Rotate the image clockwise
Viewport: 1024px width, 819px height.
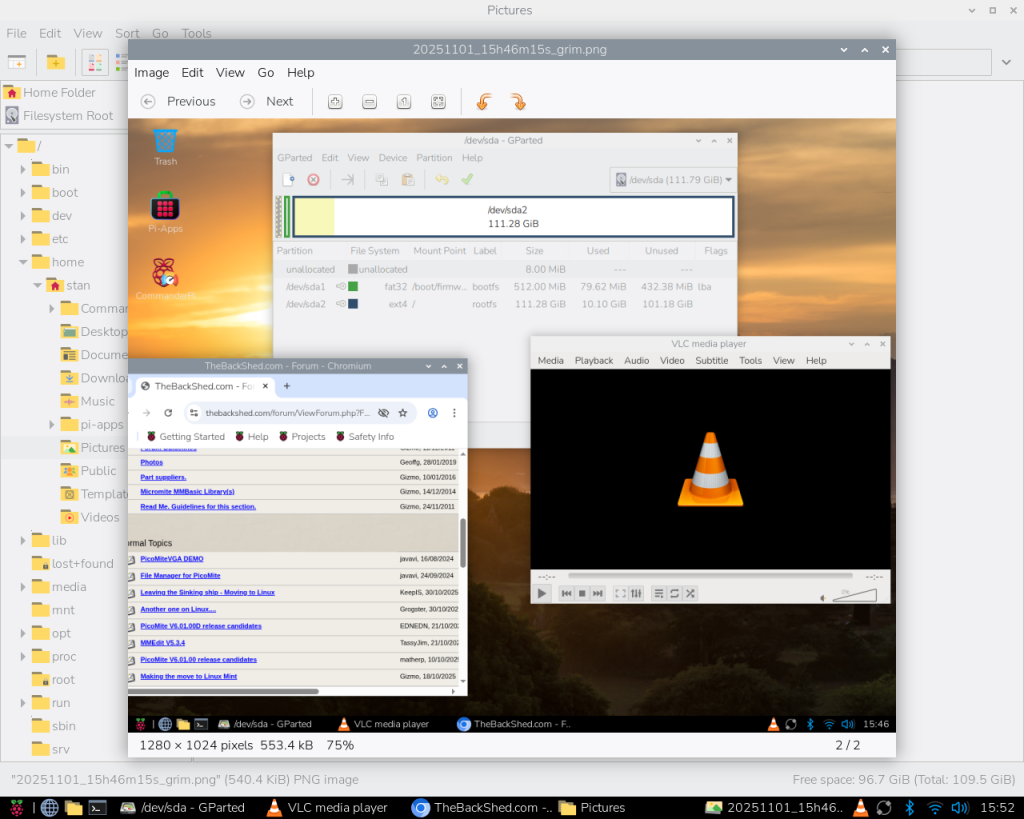point(518,101)
